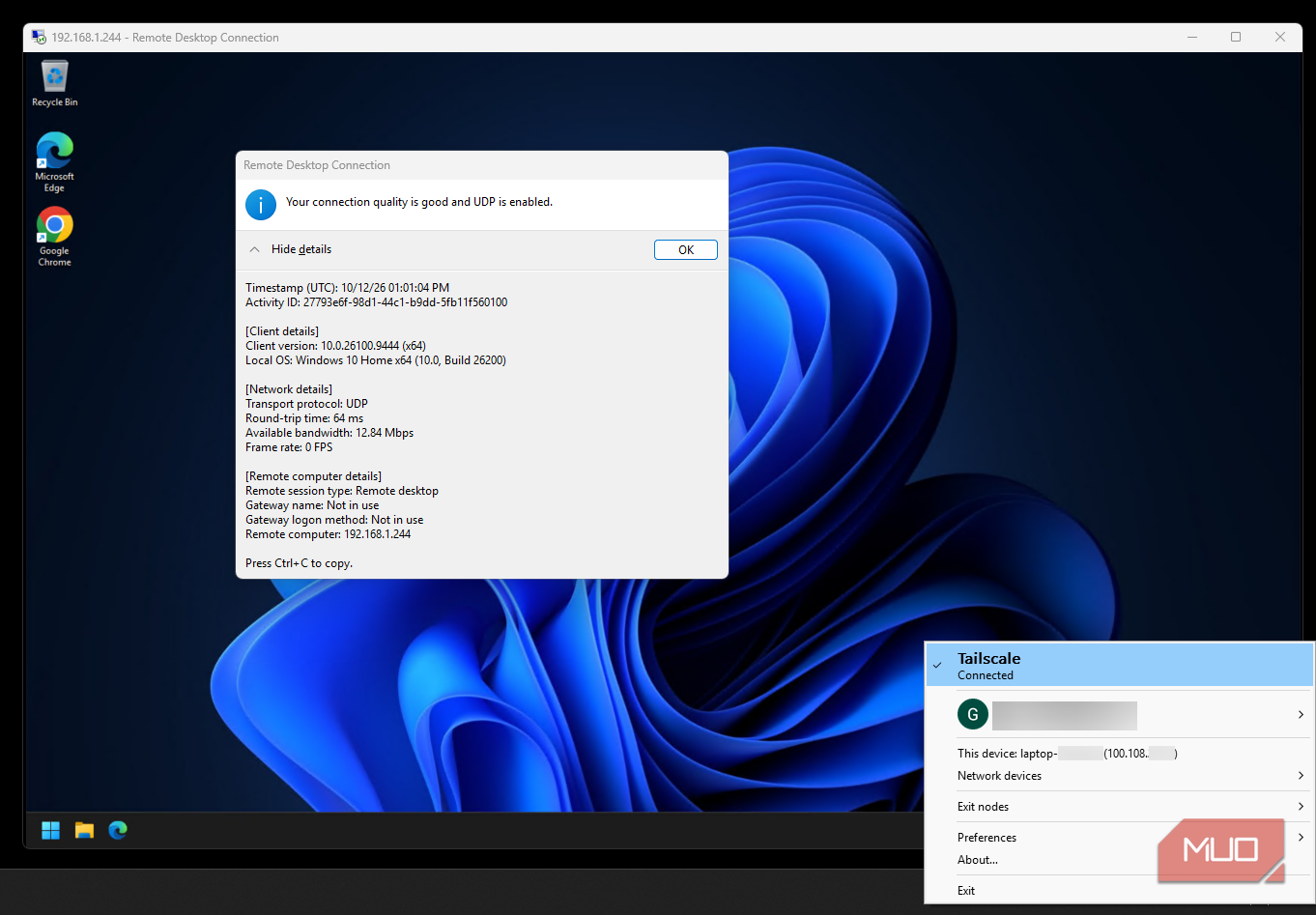Maximize the Remote Desktop Connection window
The image size is (1316, 915).
pyautogui.click(x=1236, y=38)
